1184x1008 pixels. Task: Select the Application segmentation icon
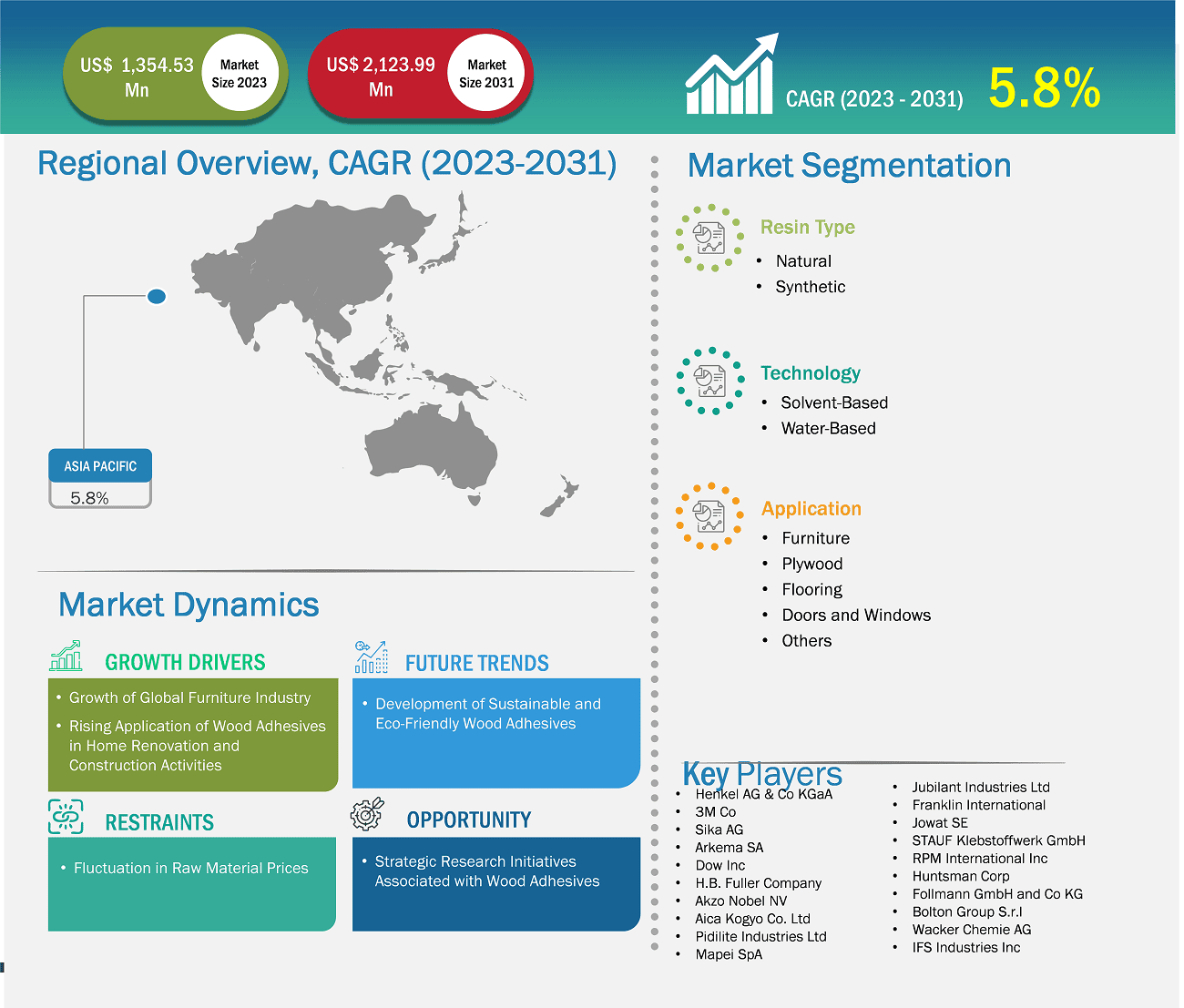pos(709,517)
